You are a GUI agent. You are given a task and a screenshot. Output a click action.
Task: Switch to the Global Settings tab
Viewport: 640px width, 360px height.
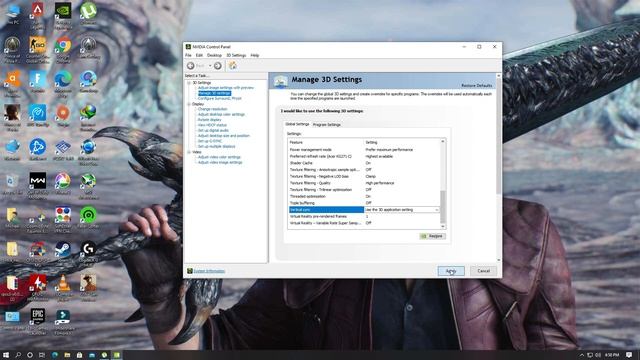coord(297,124)
